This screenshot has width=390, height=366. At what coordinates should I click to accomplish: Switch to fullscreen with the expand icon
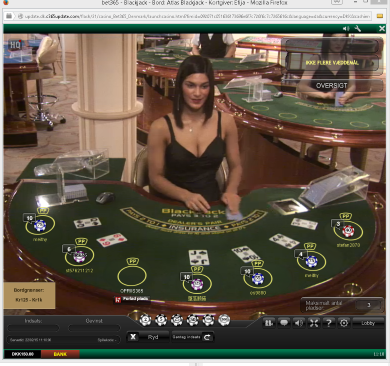pyautogui.click(x=314, y=323)
